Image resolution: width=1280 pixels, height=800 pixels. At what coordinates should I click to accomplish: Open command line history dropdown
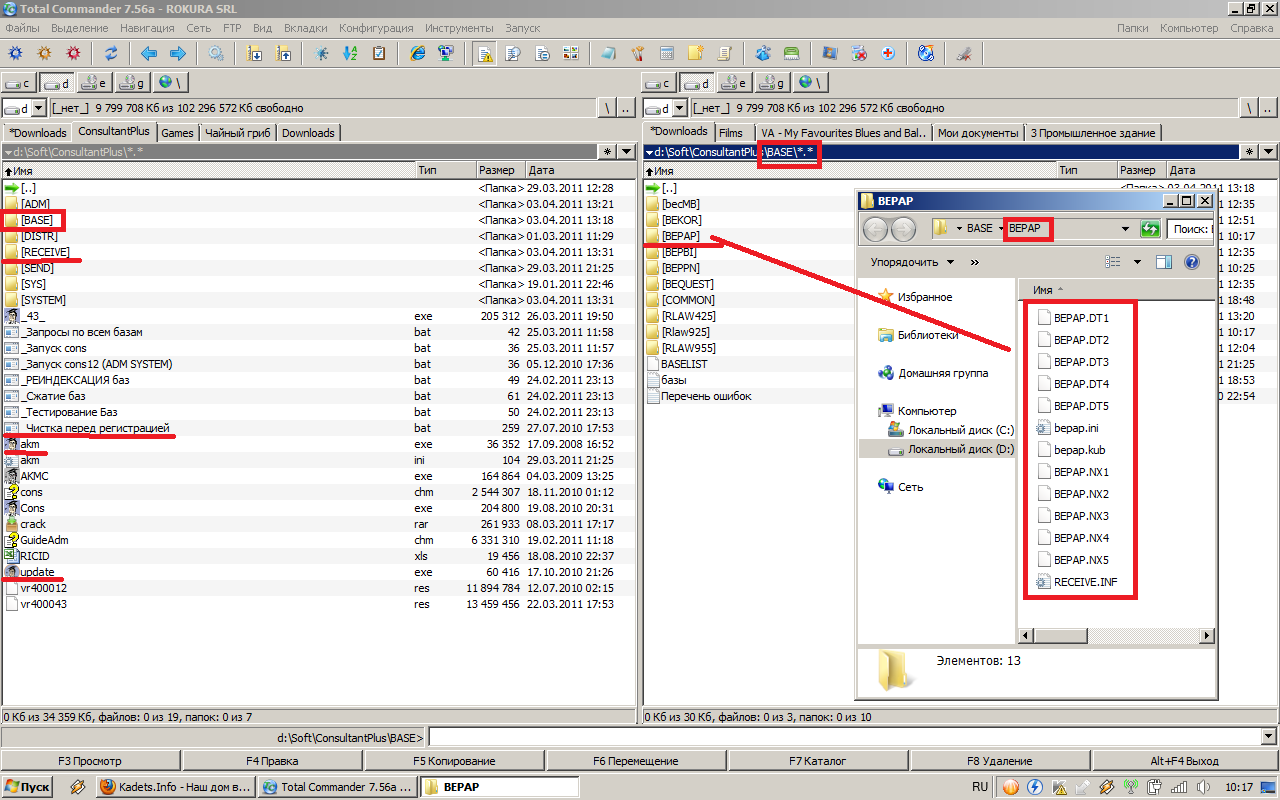pos(1270,737)
